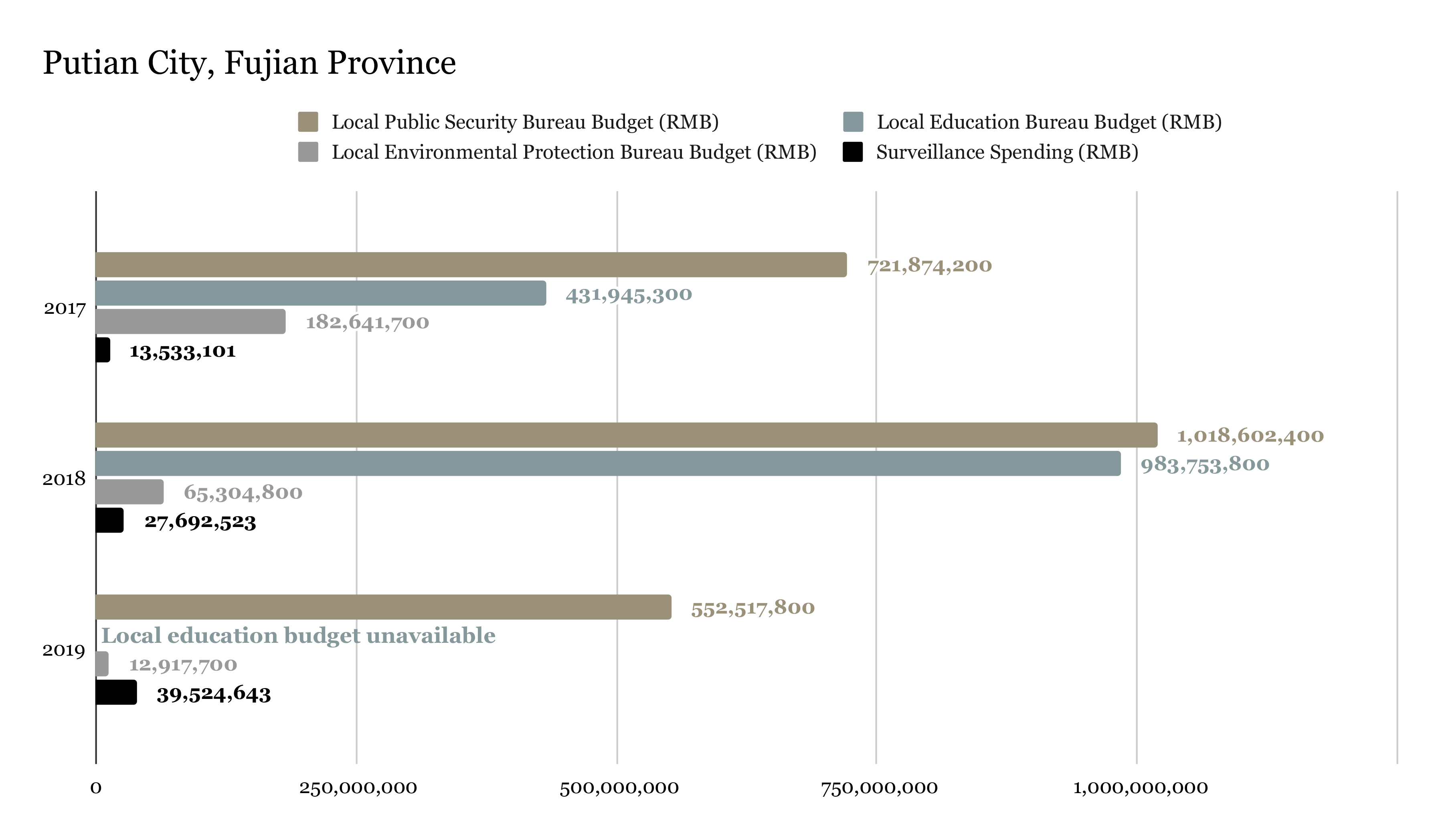This screenshot has height=840, width=1440.
Task: Click the text Local education budget unavailable
Action: [x=300, y=636]
